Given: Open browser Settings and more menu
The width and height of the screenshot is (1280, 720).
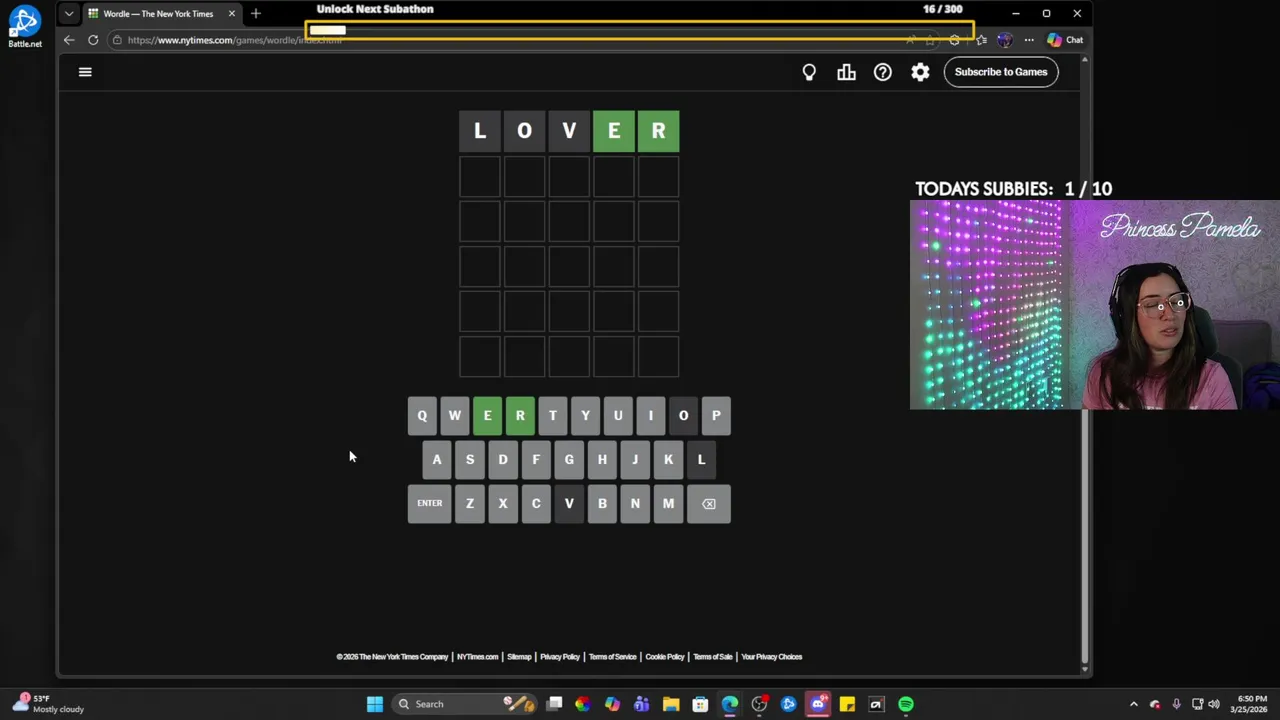Looking at the screenshot, I should point(1029,40).
